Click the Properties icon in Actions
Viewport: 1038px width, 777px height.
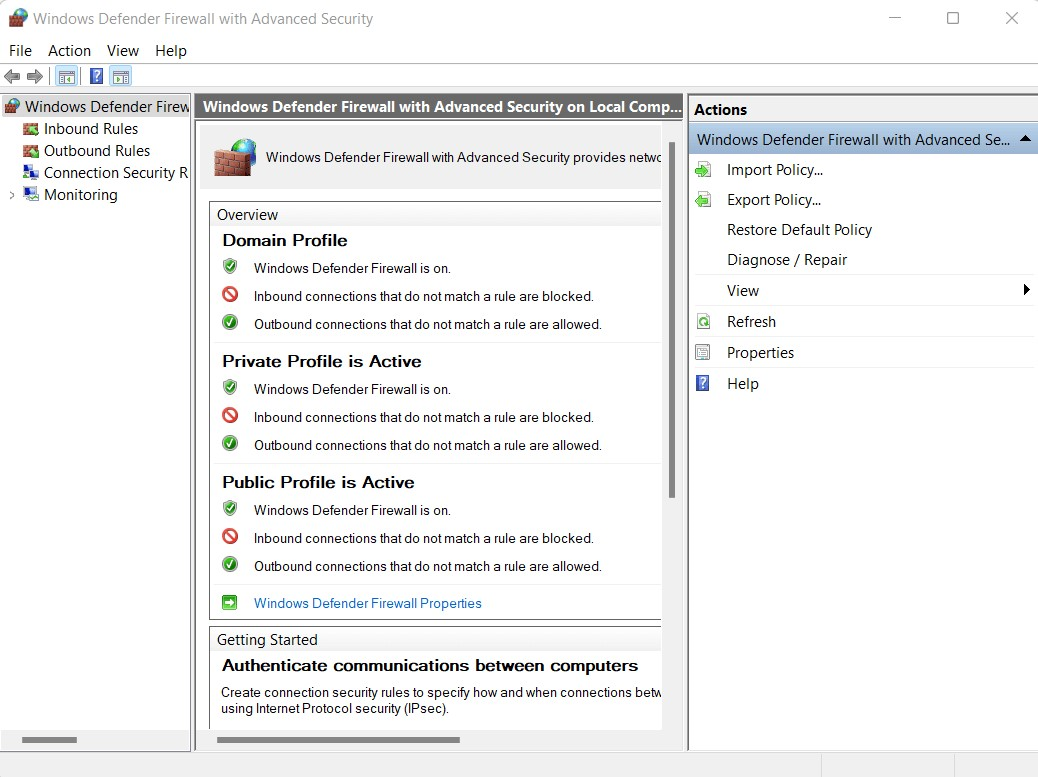[703, 353]
